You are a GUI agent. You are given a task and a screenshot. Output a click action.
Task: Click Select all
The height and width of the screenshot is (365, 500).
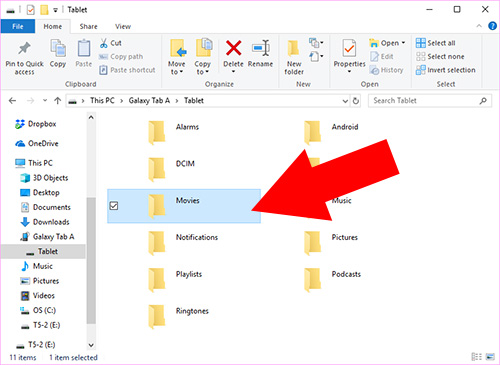436,43
